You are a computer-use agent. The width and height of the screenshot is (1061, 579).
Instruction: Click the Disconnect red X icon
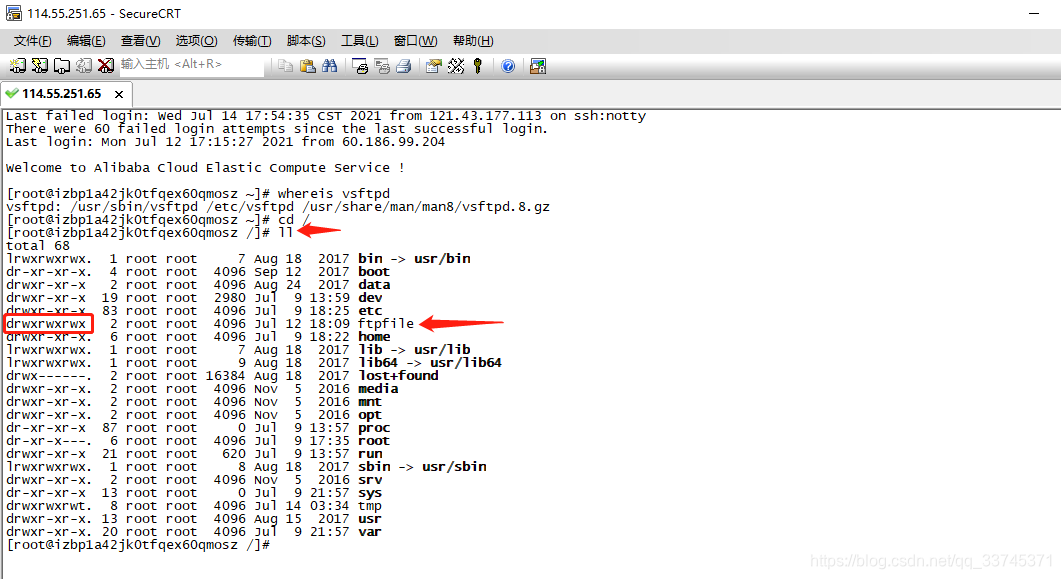click(106, 66)
